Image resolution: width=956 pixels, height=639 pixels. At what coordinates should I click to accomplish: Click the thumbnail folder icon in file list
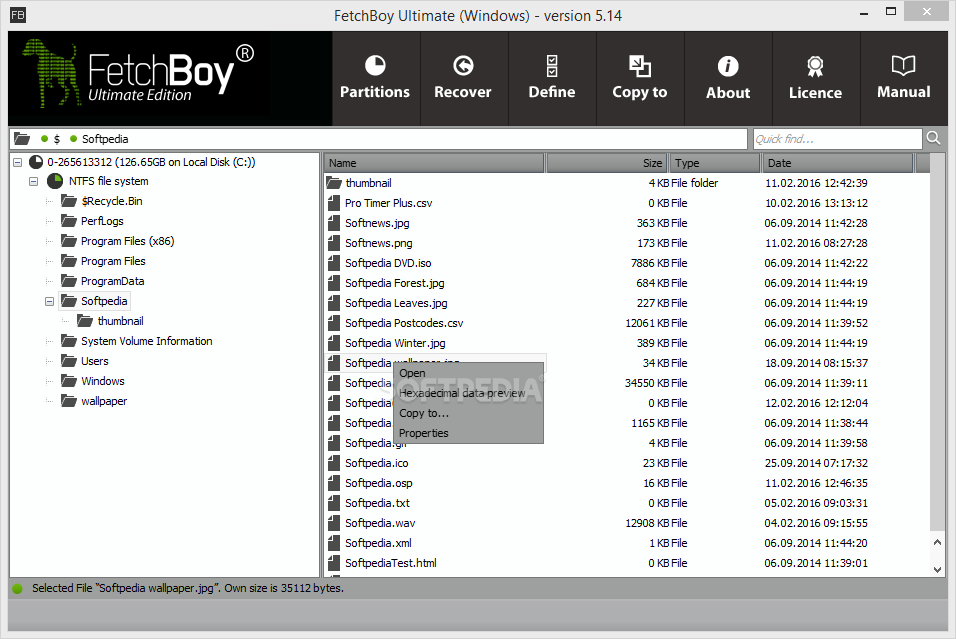334,182
